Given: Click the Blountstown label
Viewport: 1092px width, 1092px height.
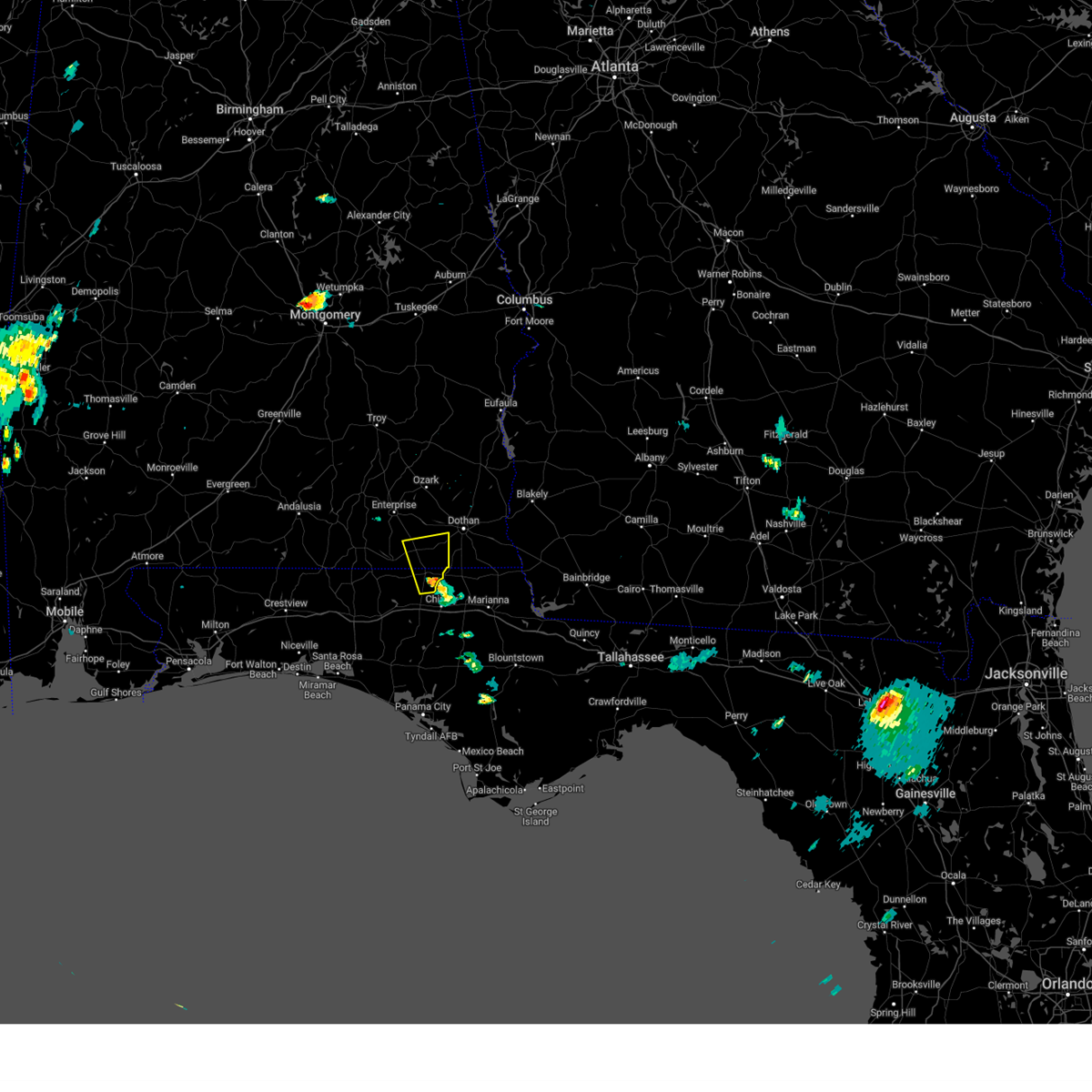Looking at the screenshot, I should coord(516,658).
